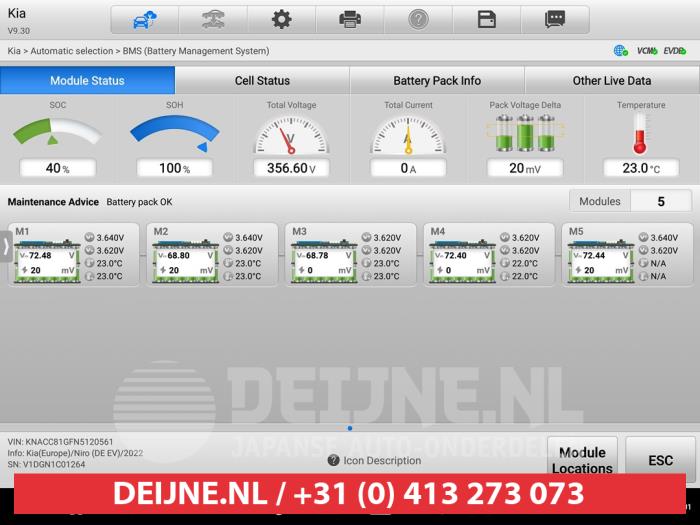
Task: Open the Icon Description help link
Action: click(374, 460)
